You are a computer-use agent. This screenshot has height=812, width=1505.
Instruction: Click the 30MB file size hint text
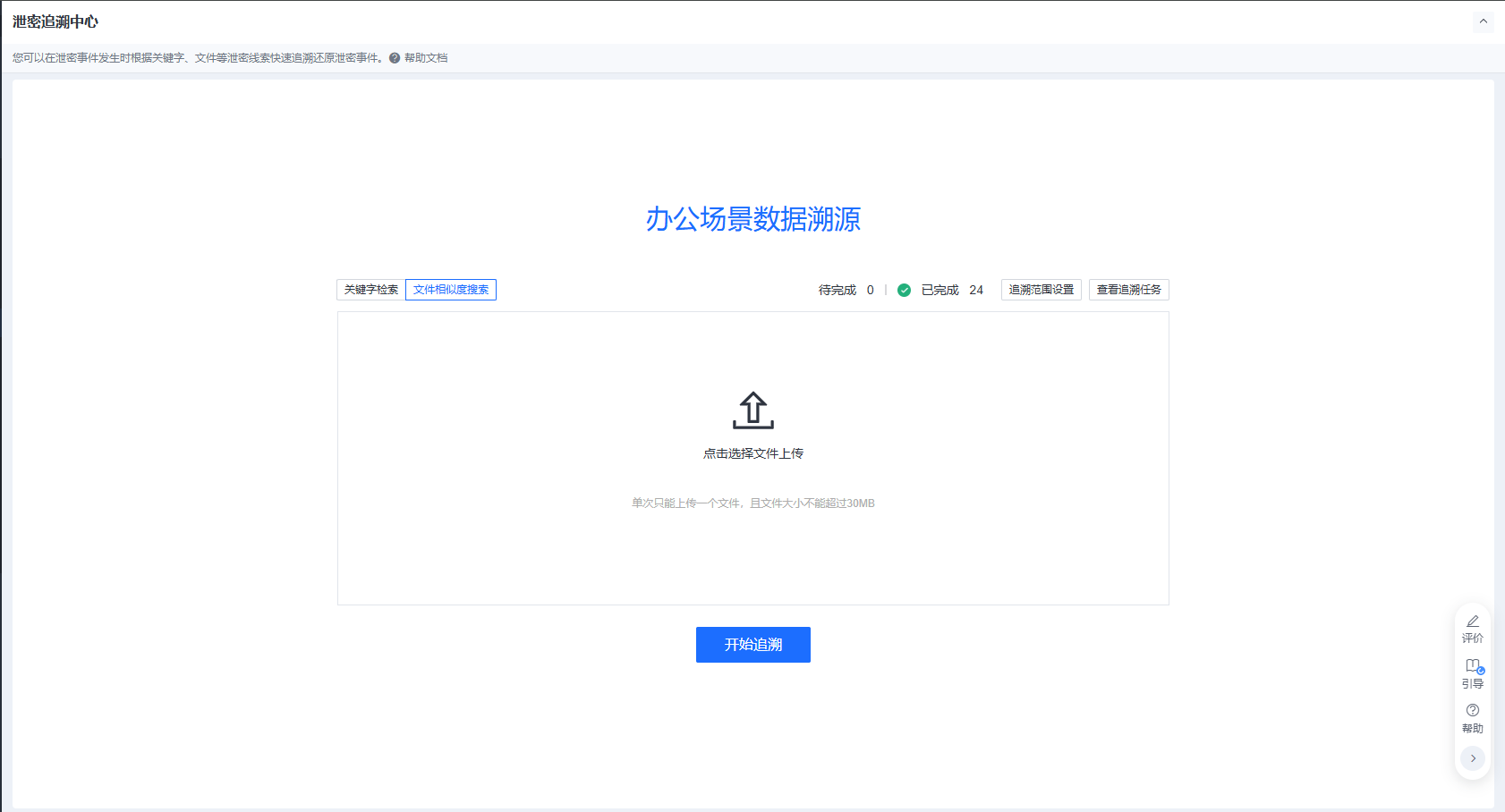(x=752, y=503)
